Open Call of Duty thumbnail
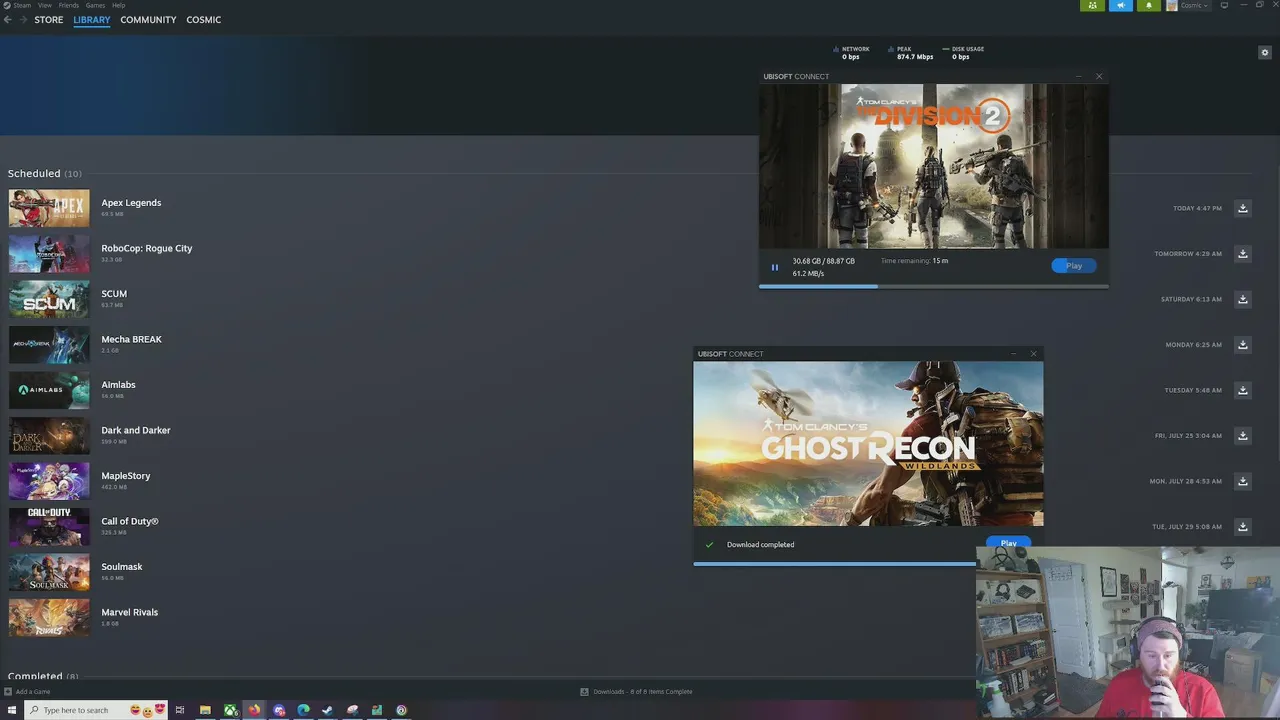Screen dimensions: 1280x720 tap(49, 527)
